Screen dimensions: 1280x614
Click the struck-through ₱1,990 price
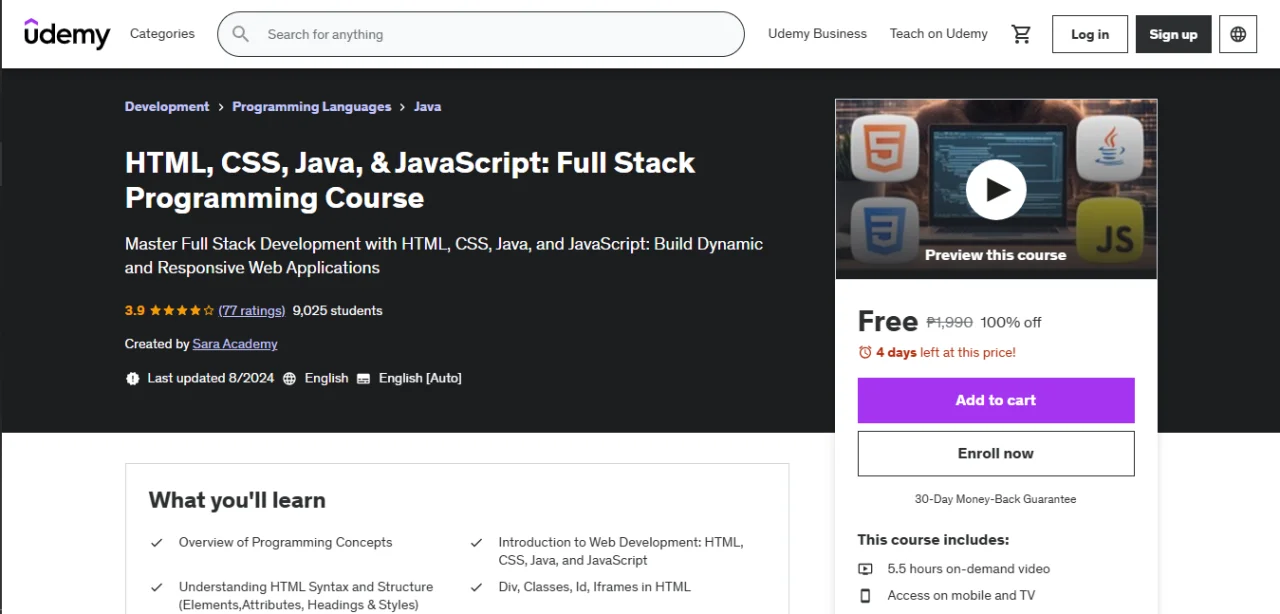pos(950,322)
